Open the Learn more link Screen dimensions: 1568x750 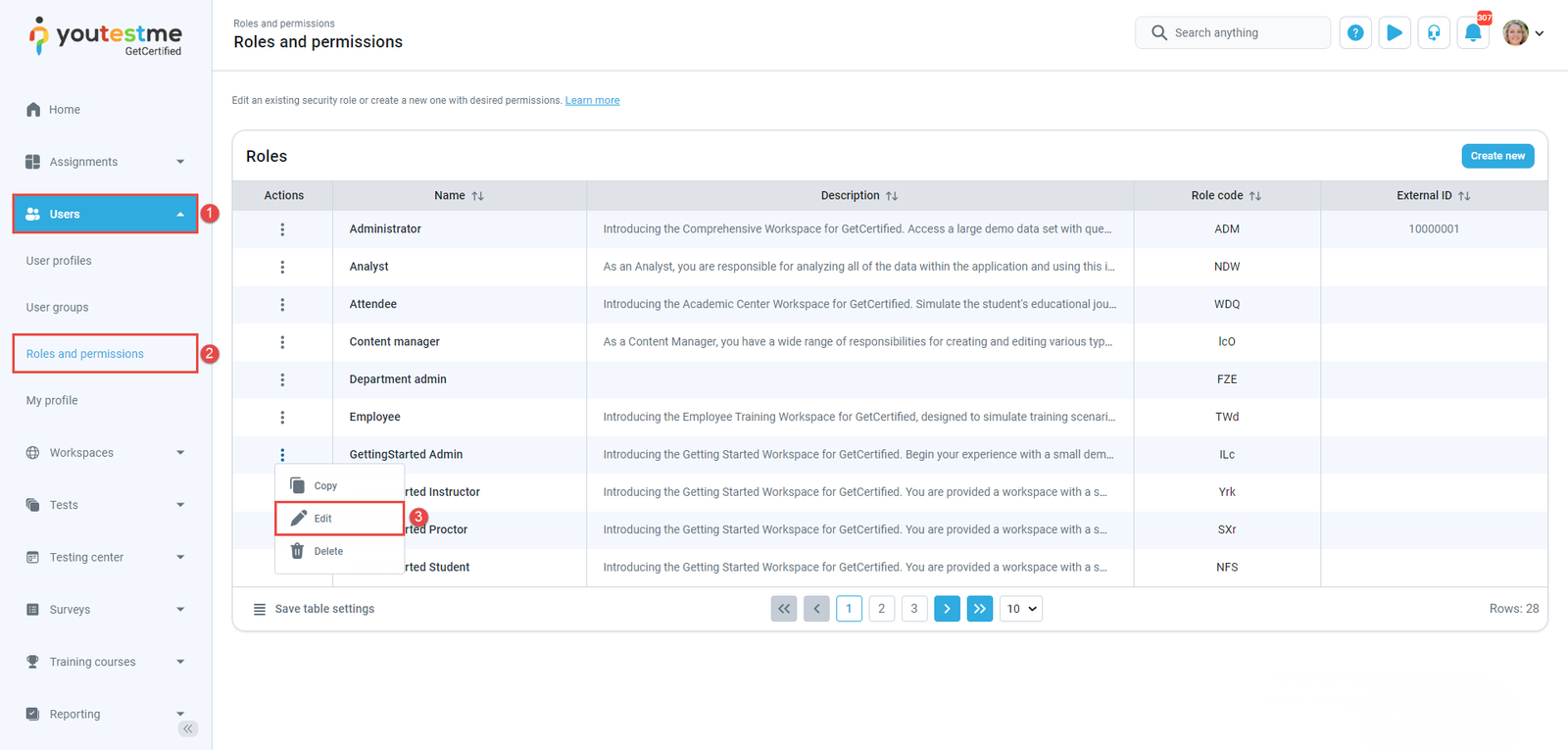pos(592,100)
